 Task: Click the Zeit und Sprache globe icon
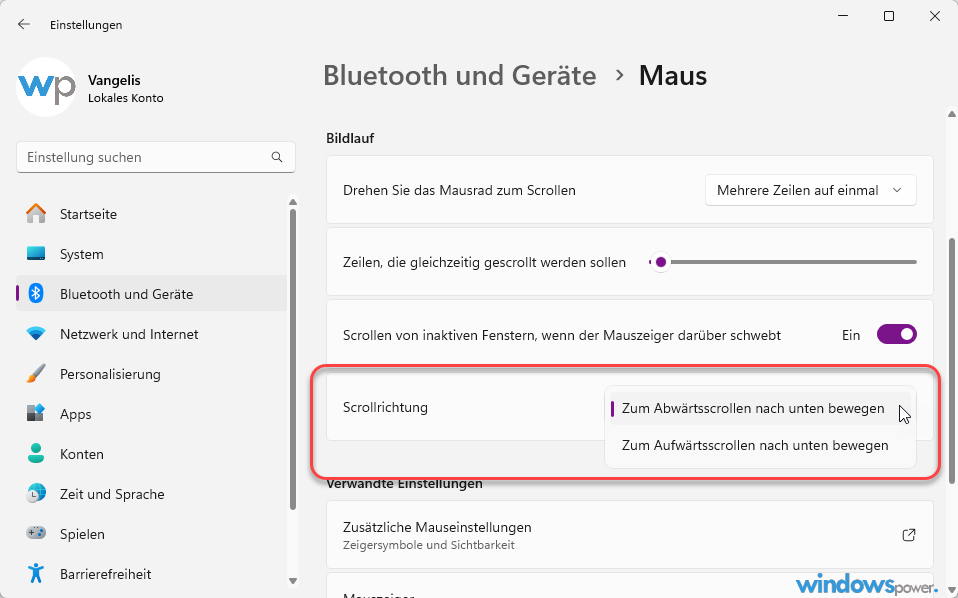click(x=36, y=494)
